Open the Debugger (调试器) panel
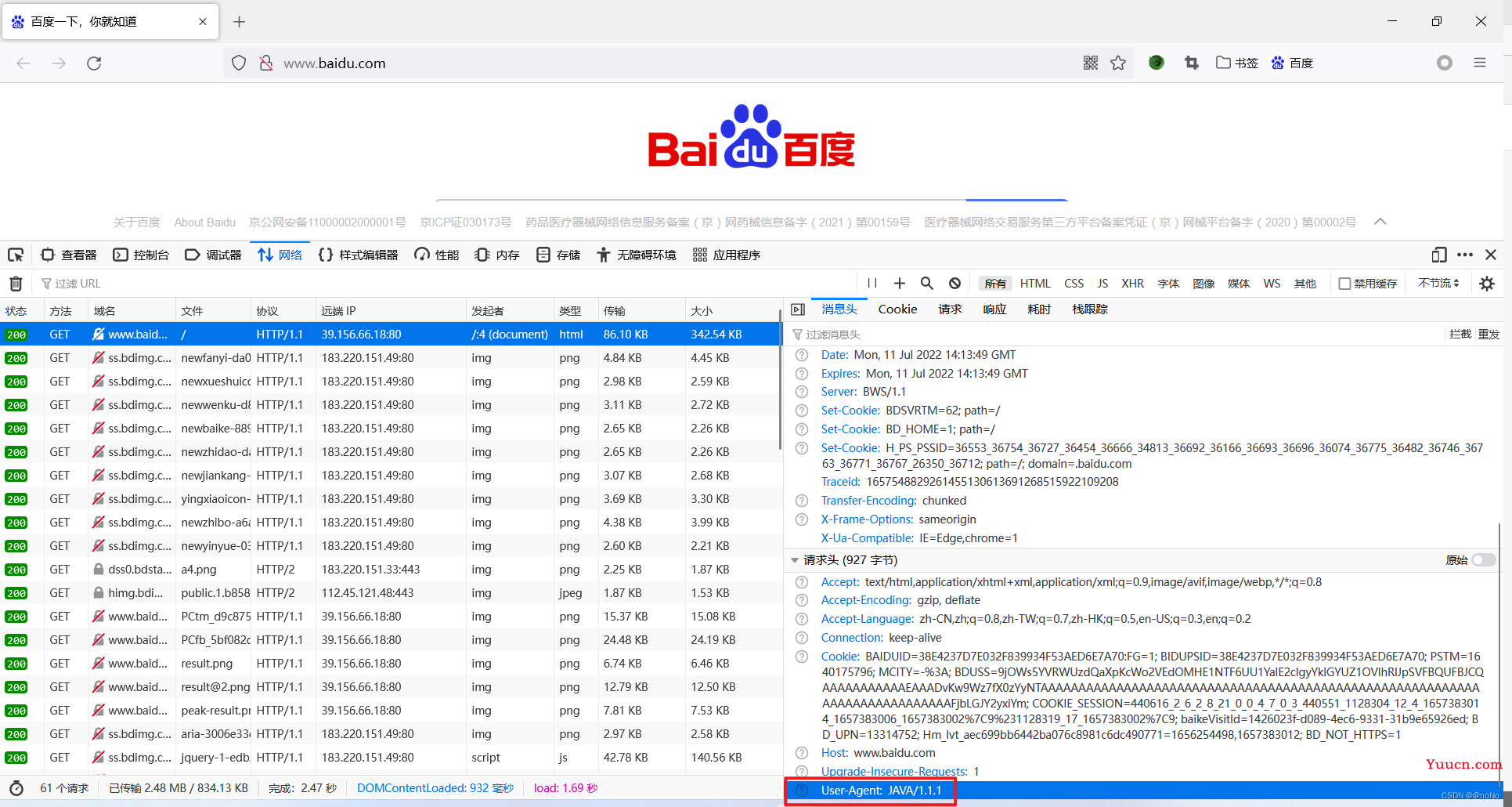Viewport: 1512px width, 807px height. click(214, 255)
